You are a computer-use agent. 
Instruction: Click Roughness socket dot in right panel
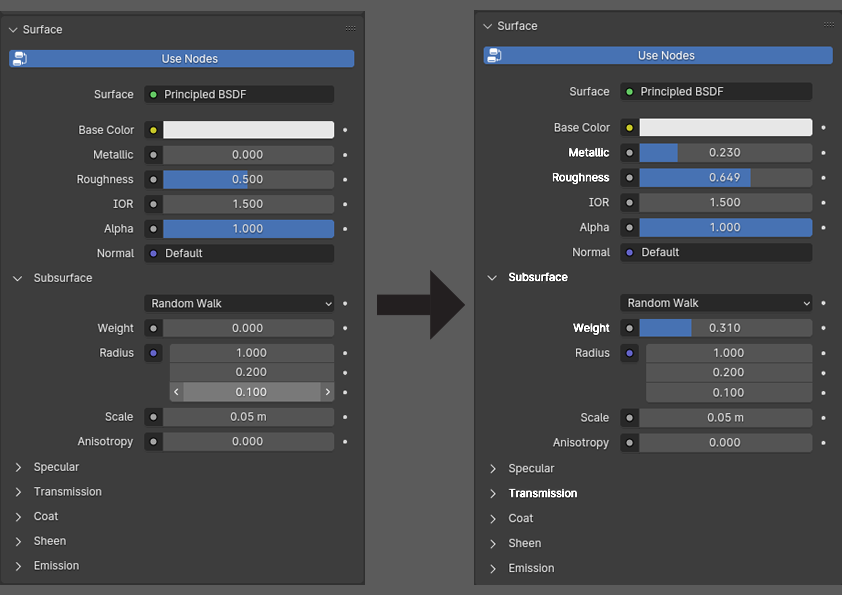(x=629, y=178)
